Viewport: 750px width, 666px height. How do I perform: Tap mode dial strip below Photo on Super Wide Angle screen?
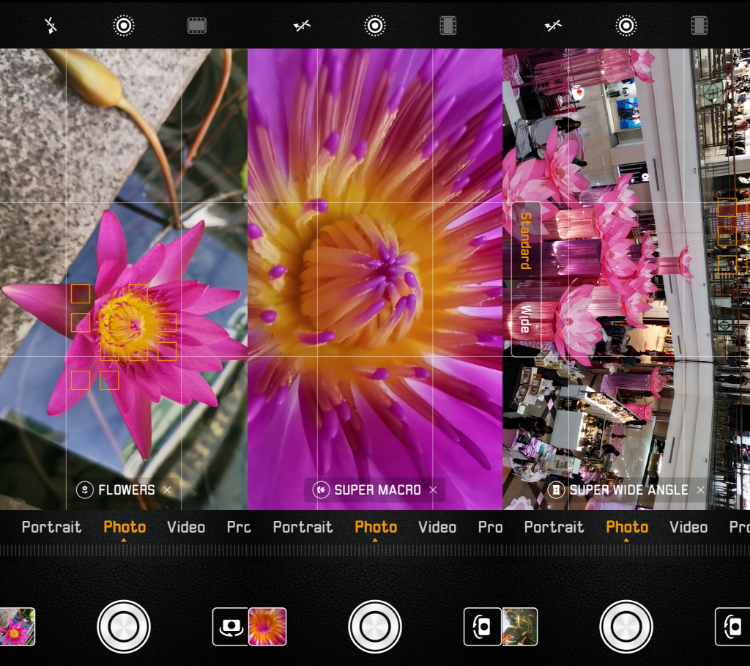click(x=627, y=550)
